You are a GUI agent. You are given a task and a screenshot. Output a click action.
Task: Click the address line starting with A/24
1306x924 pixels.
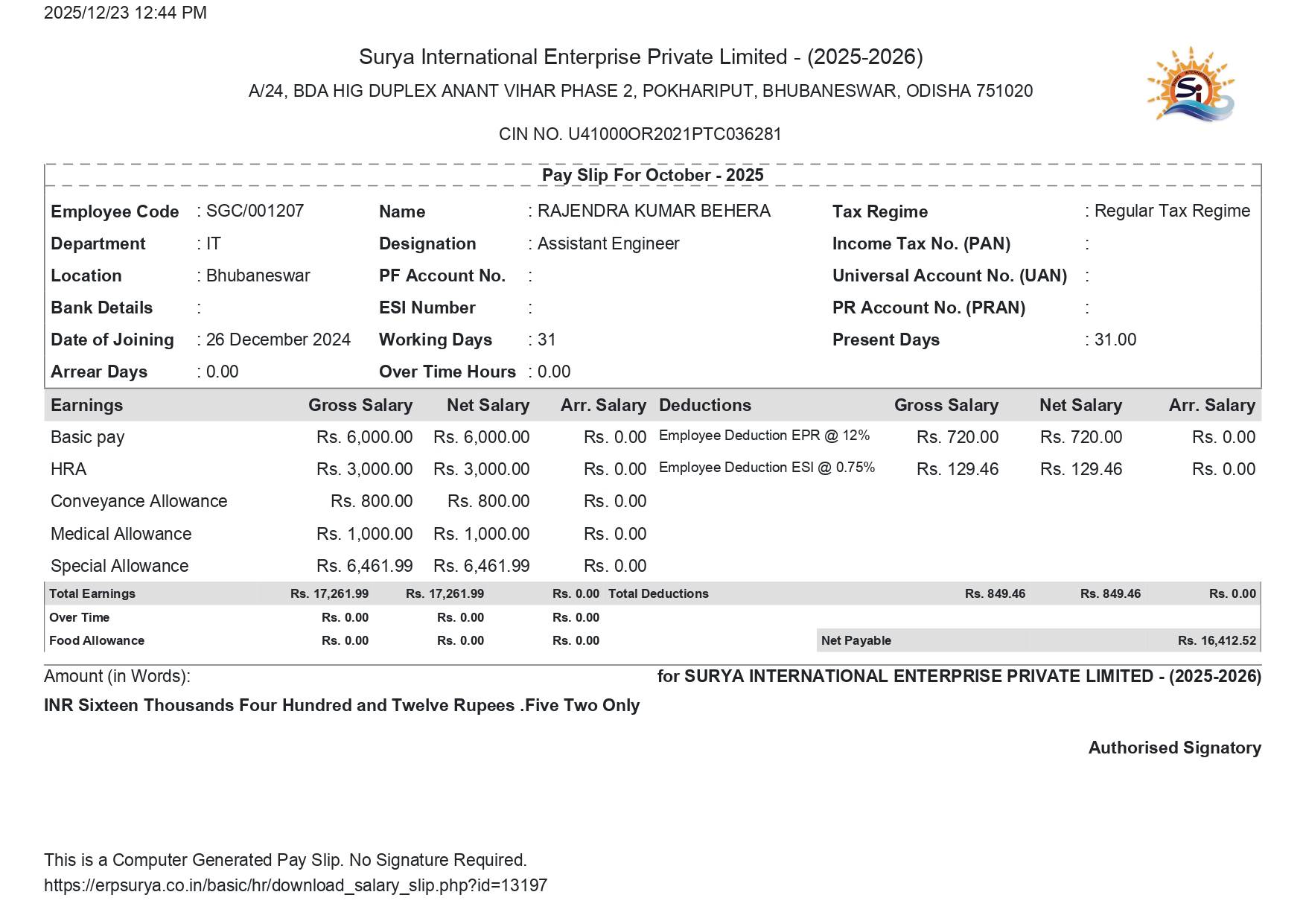[x=640, y=91]
